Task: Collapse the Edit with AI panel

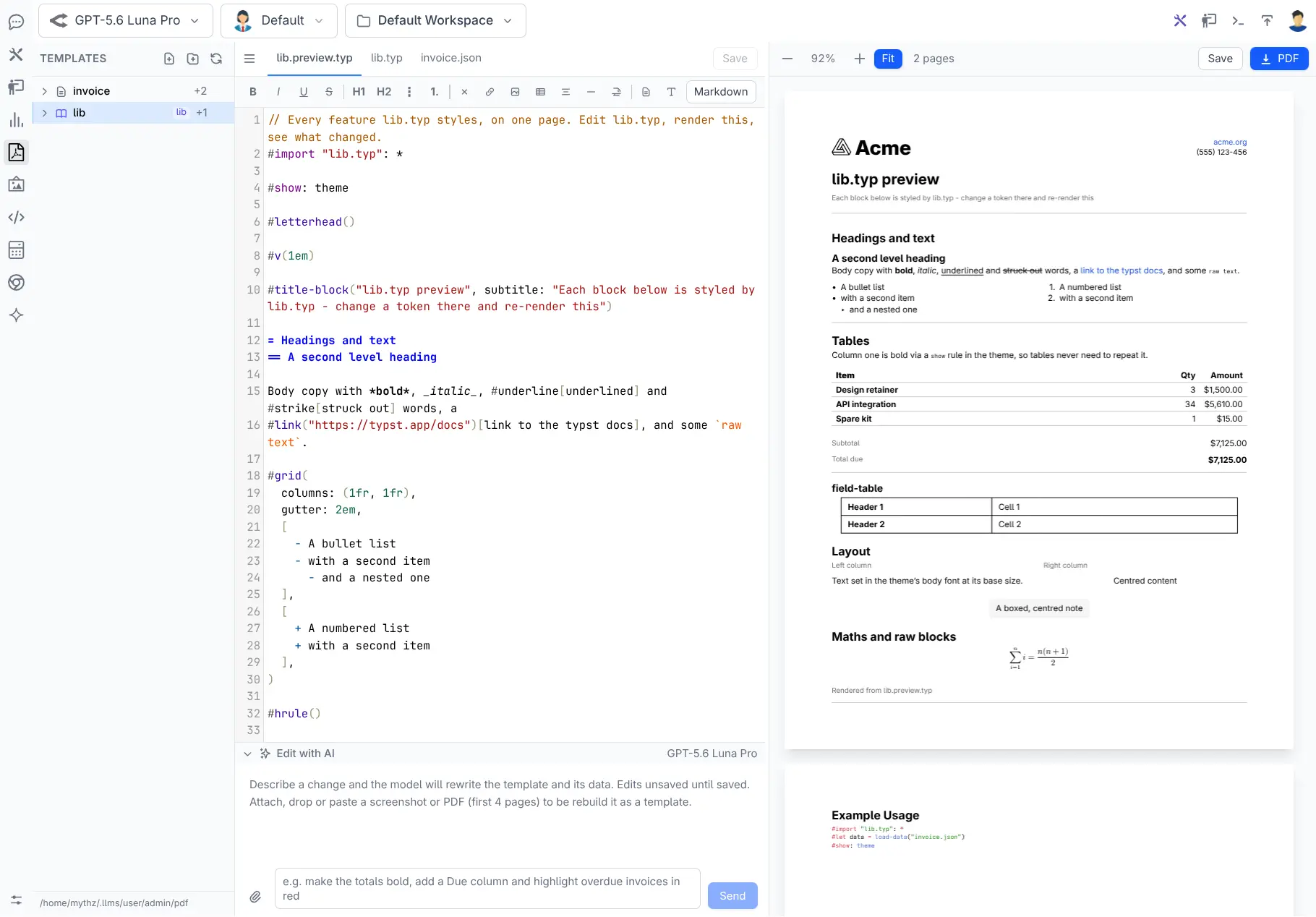Action: tap(247, 754)
